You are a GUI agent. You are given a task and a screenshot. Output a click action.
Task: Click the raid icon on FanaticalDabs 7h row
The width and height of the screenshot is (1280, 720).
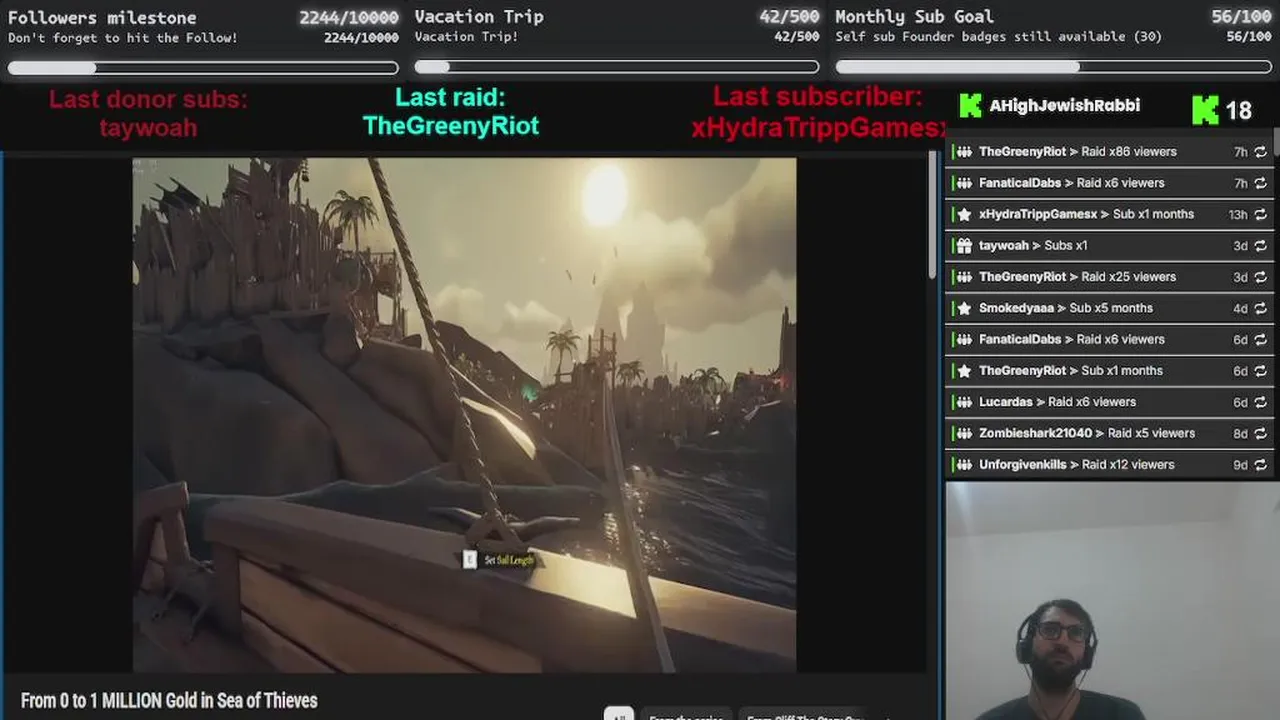coord(964,183)
